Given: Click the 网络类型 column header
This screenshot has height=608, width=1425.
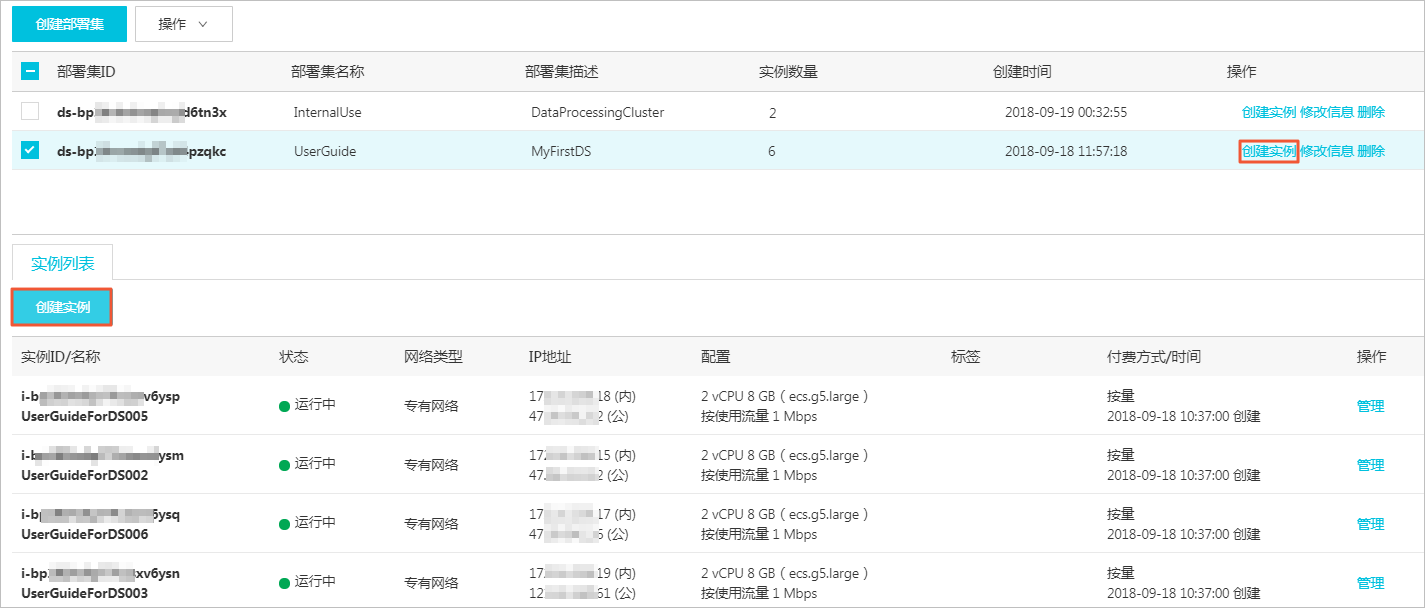Looking at the screenshot, I should coord(433,357).
